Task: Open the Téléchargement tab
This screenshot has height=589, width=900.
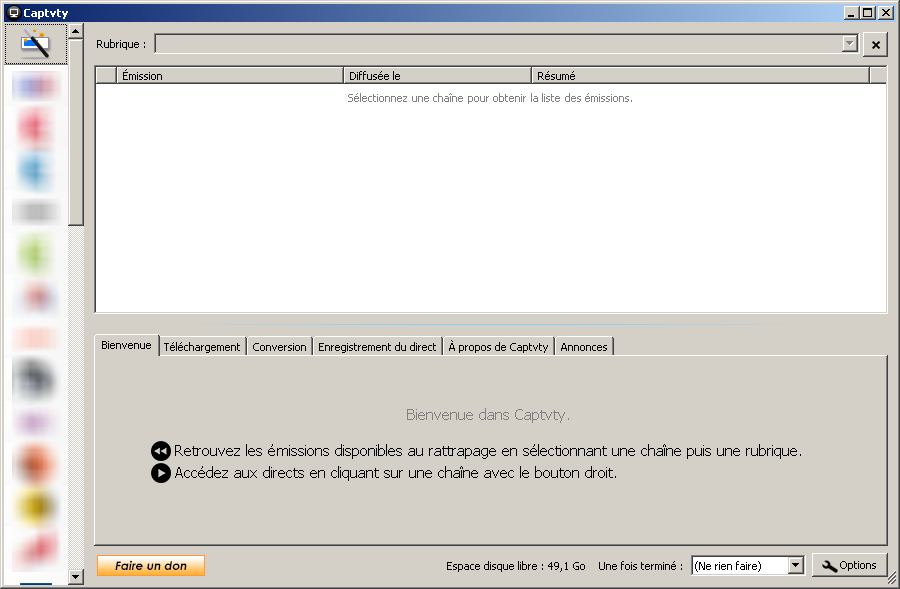Action: [202, 347]
